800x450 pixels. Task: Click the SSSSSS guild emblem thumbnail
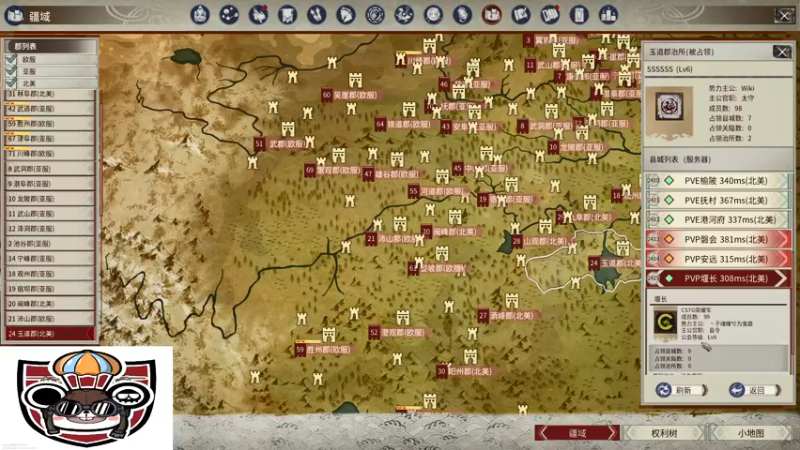click(x=669, y=107)
